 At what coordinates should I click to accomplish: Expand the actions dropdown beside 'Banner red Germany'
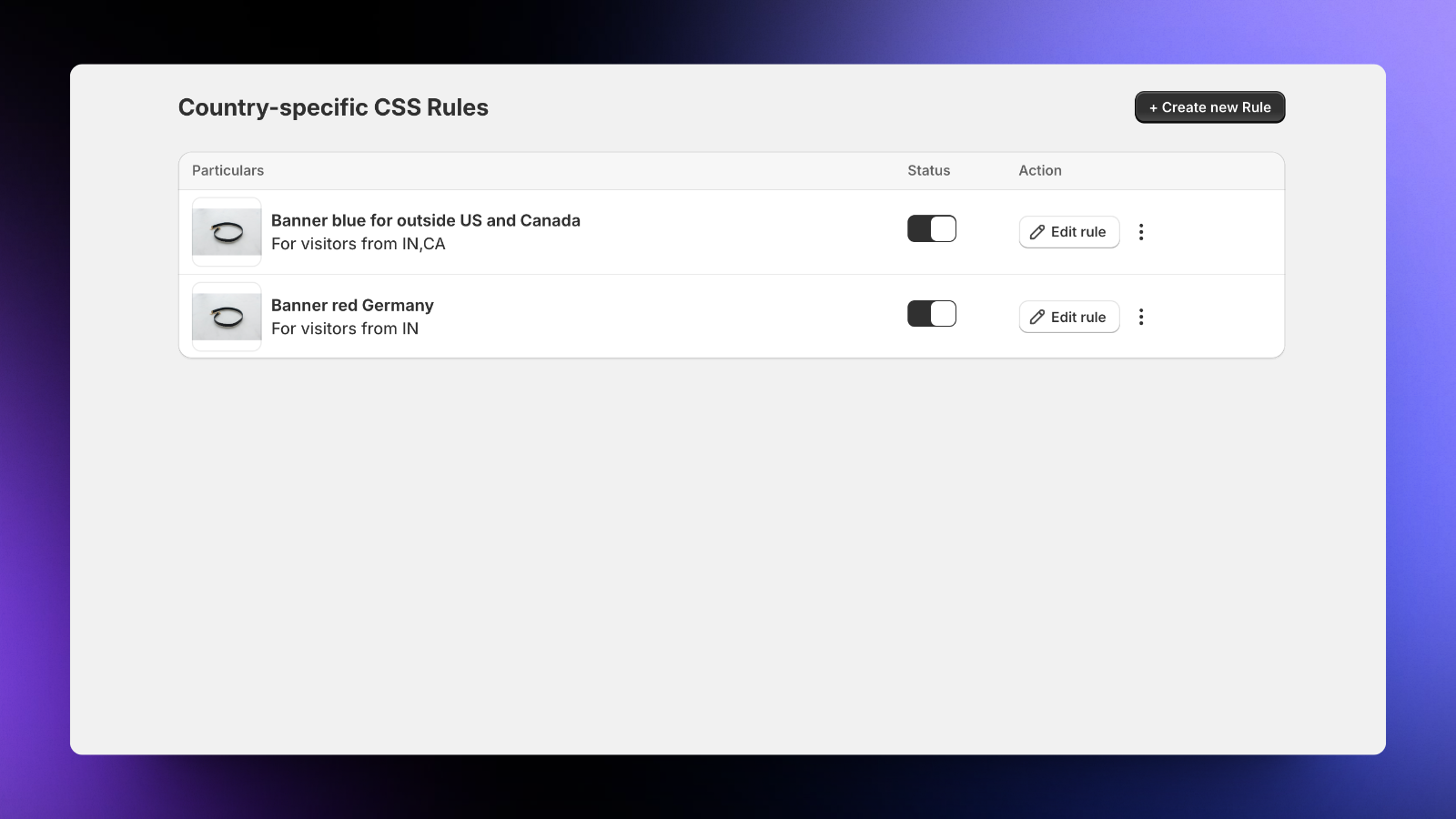1141,317
